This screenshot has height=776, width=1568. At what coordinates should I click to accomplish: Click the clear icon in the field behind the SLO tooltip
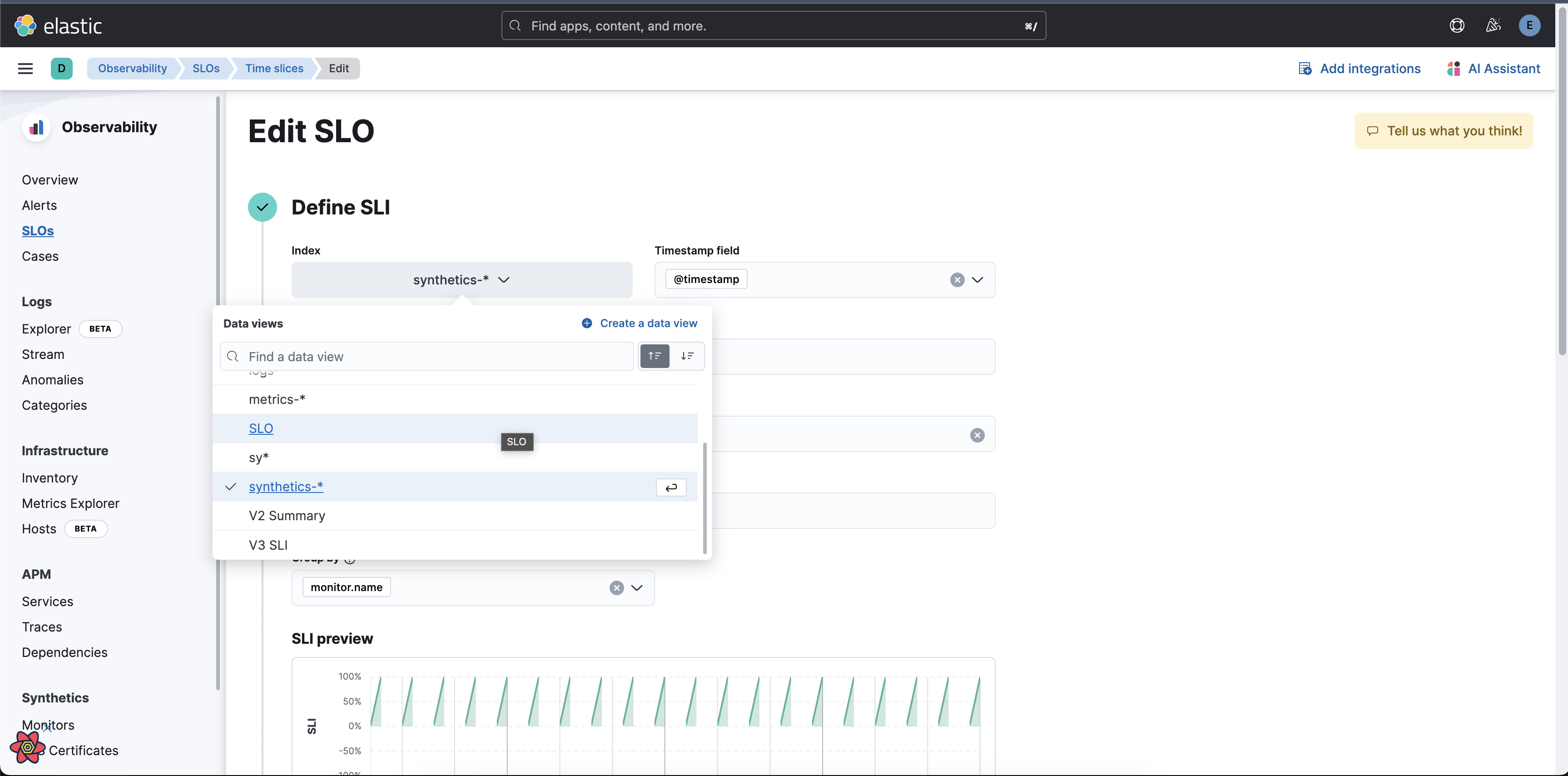977,435
